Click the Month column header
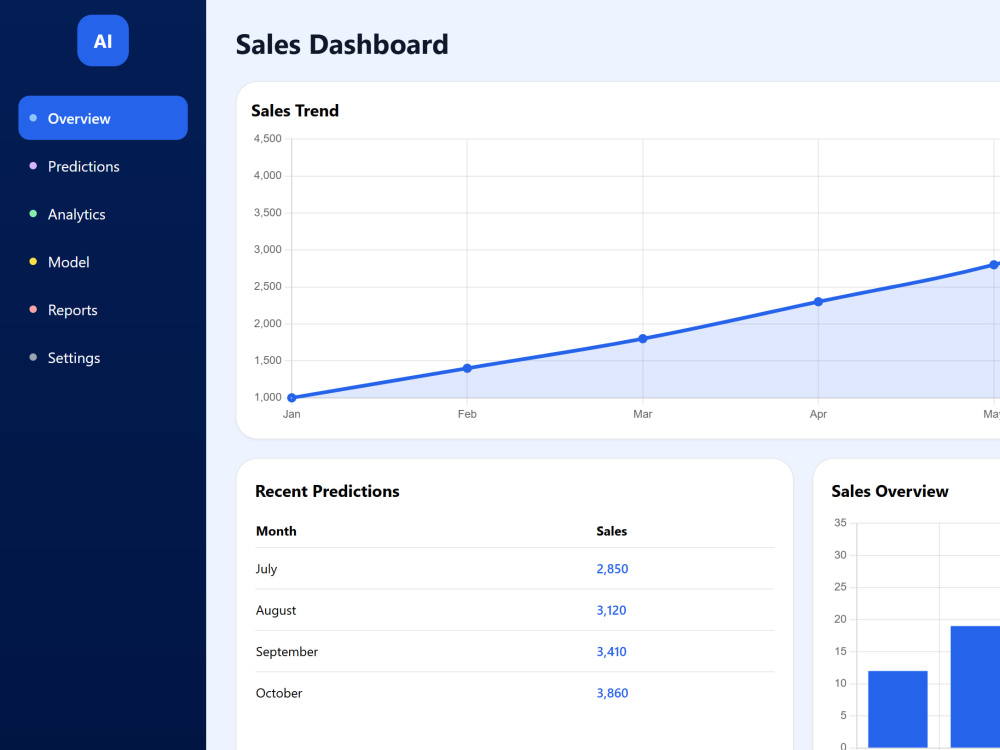 (x=276, y=531)
